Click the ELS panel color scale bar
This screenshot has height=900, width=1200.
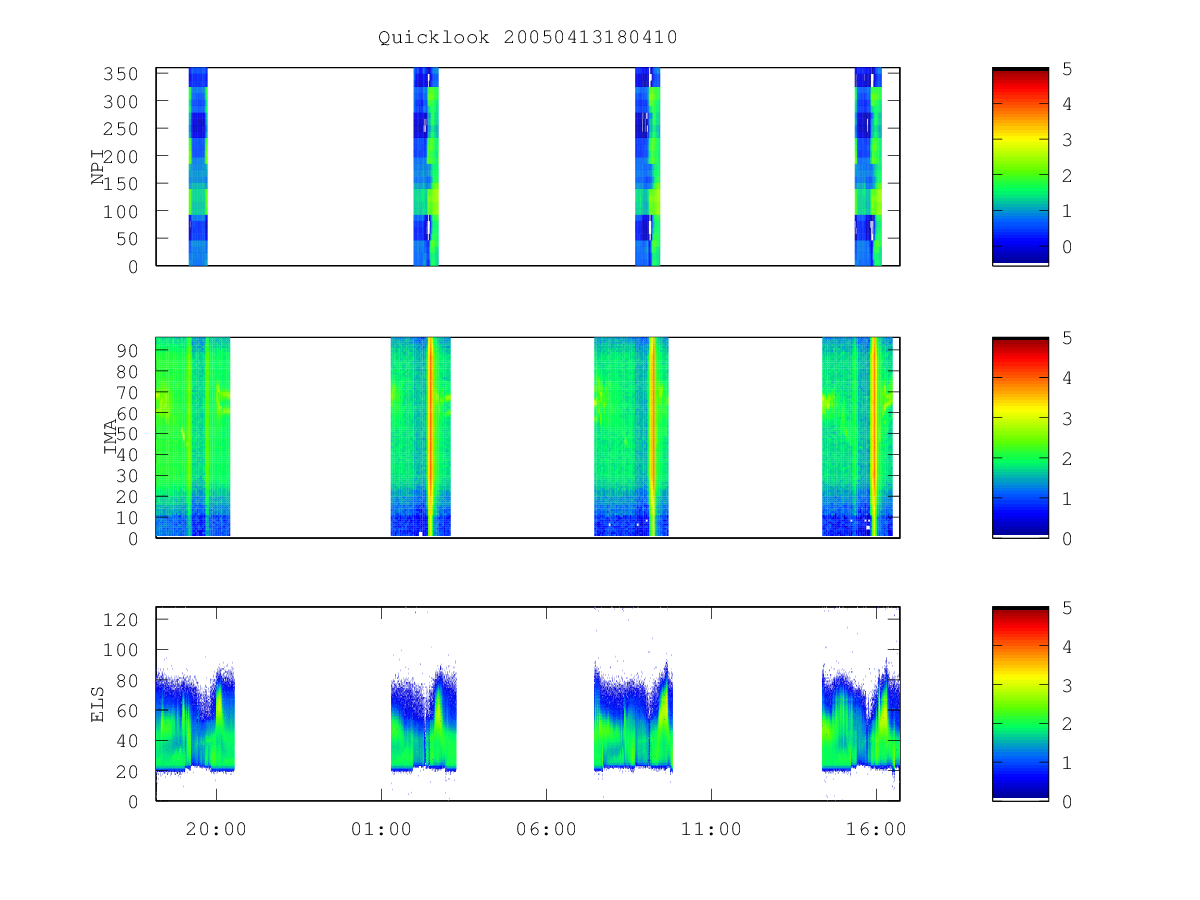(1020, 704)
